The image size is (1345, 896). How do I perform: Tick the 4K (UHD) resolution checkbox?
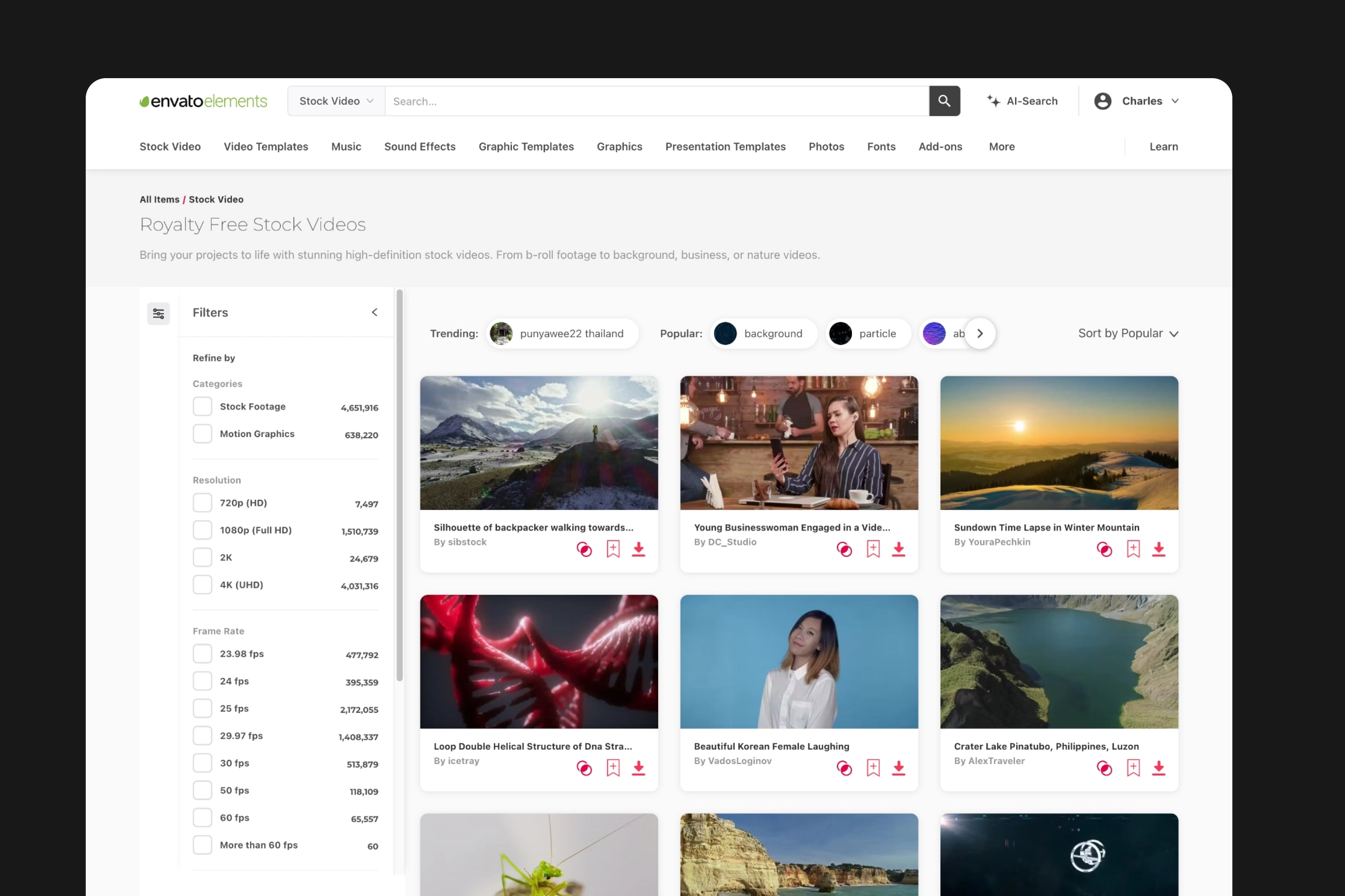click(x=202, y=585)
